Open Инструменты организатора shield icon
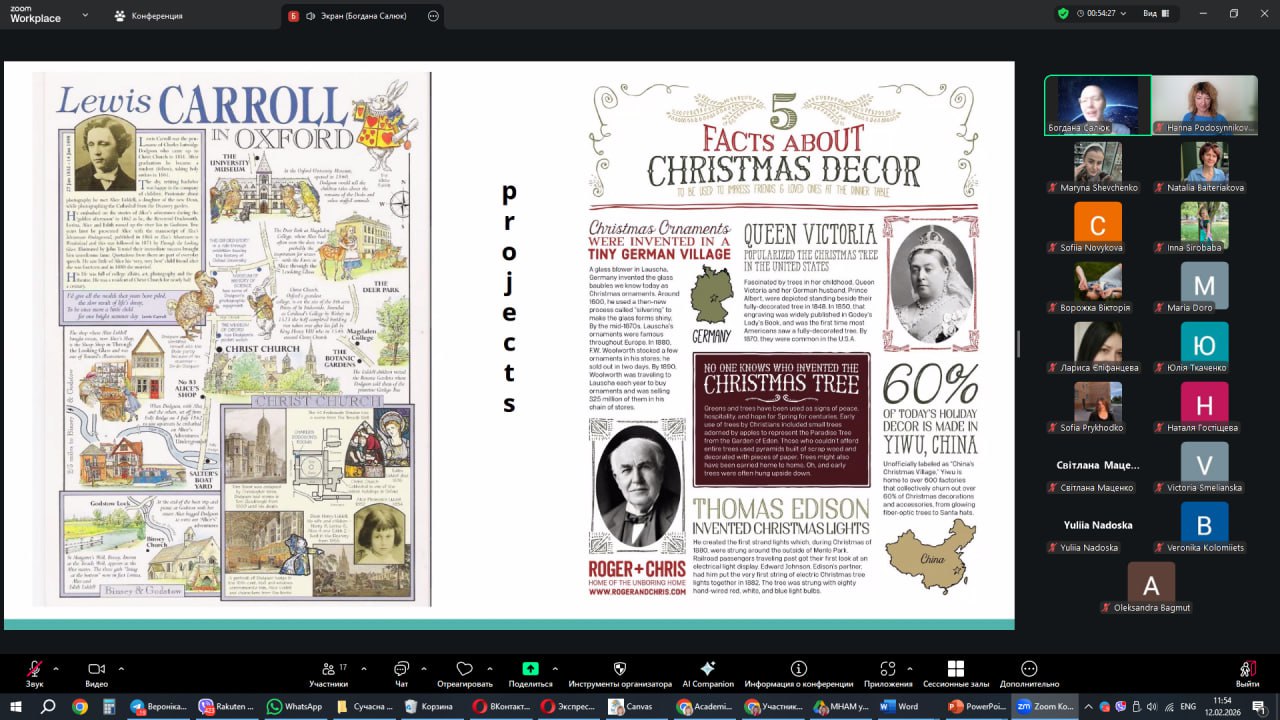This screenshot has height=720, width=1280. click(x=619, y=669)
